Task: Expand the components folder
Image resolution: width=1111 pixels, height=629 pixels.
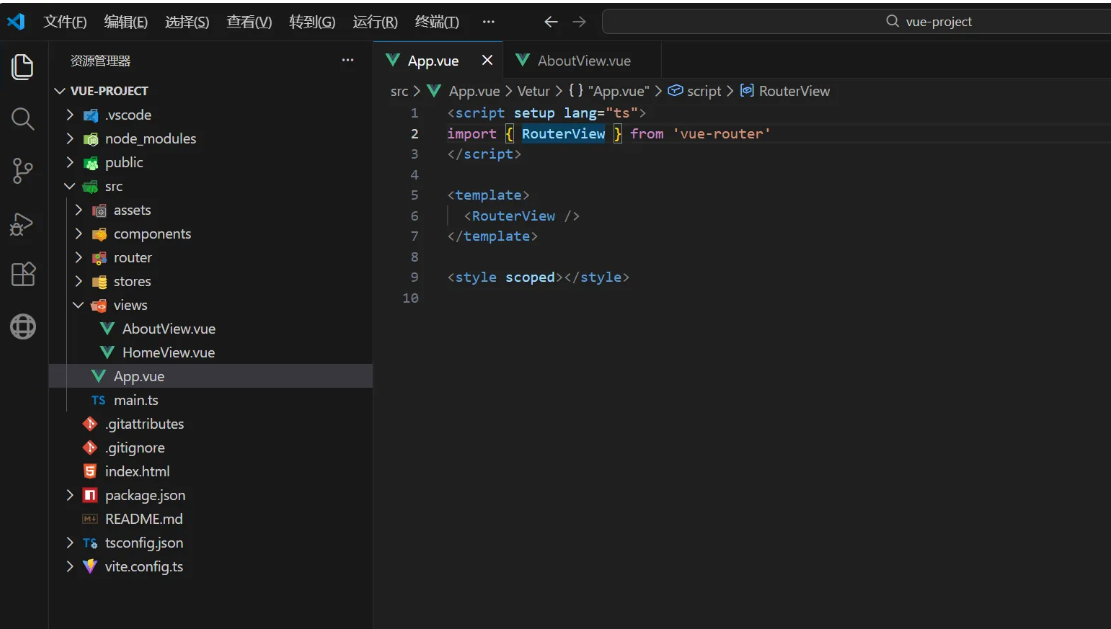Action: (x=79, y=234)
